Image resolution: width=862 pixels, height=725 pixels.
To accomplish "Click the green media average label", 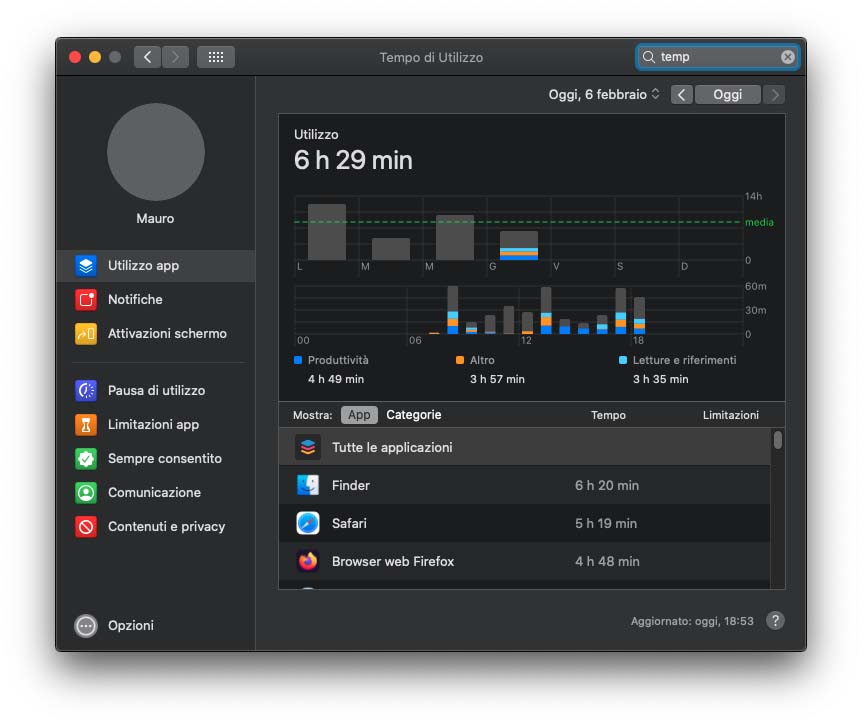I will point(759,222).
